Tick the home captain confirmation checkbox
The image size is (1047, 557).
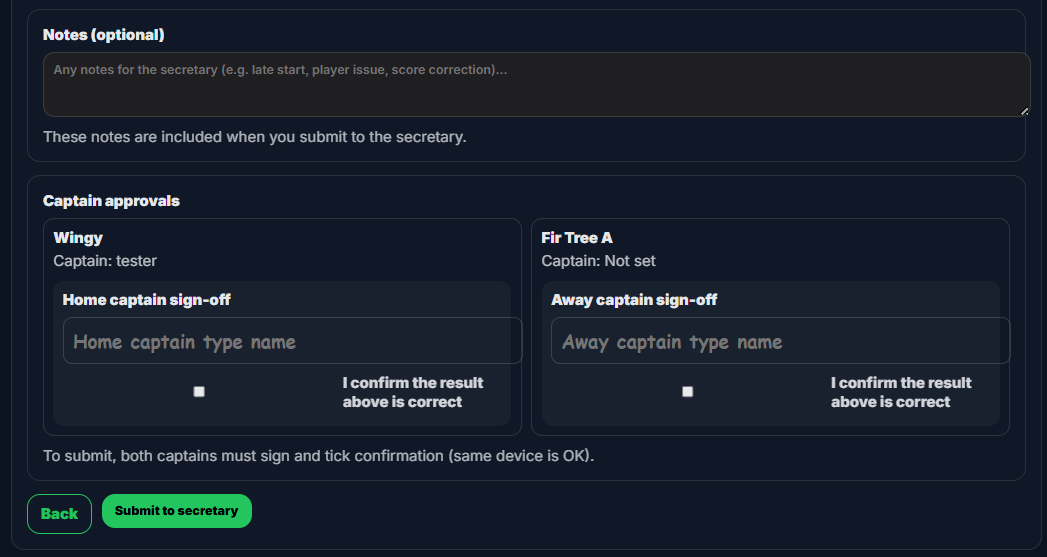click(199, 392)
